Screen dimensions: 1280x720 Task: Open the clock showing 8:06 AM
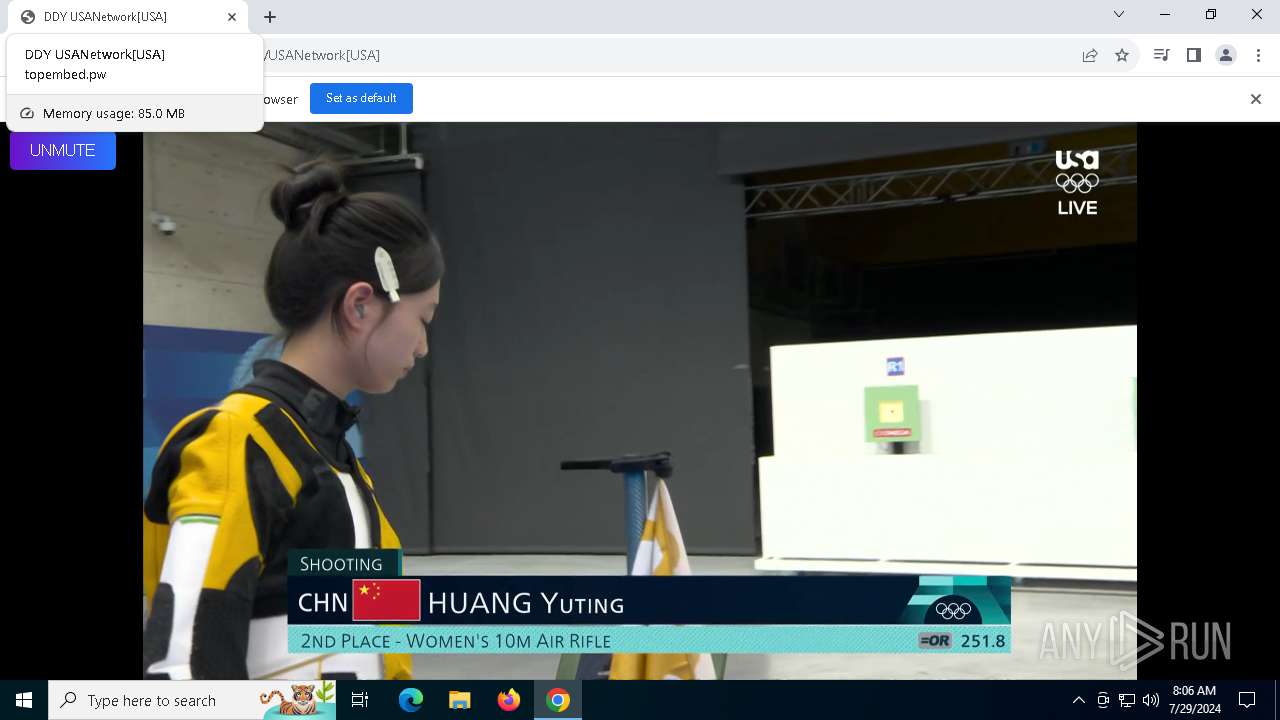coord(1195,700)
